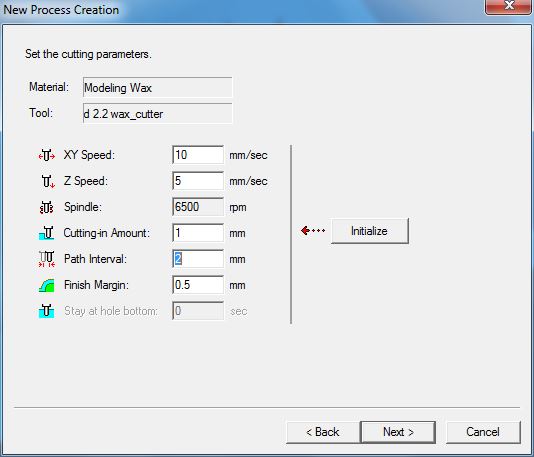Viewport: 534px width, 457px height.
Task: Click the 'mm' unit beside Finish Margin
Action: pyautogui.click(x=237, y=285)
